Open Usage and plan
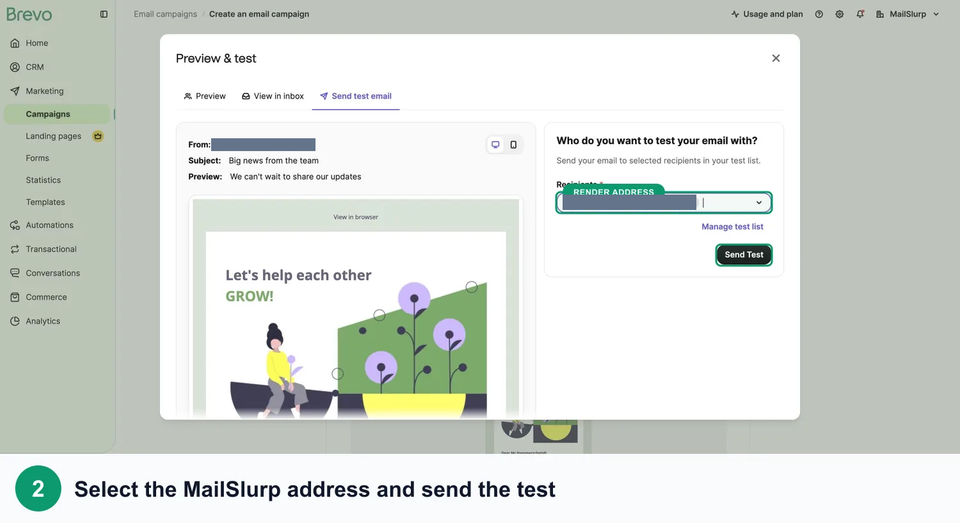This screenshot has height=523, width=960. pos(767,14)
